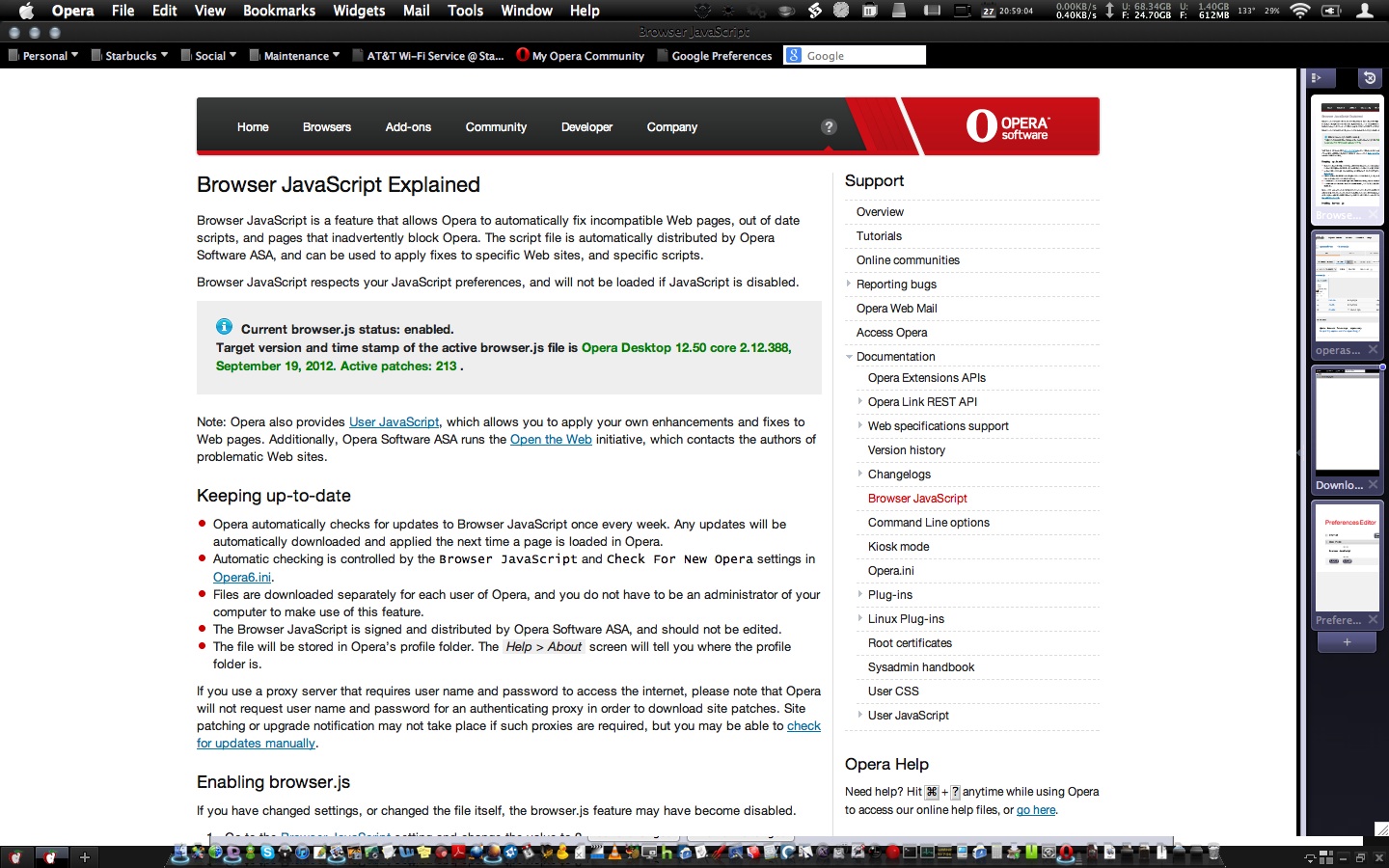Expand the Linux Plug-ins arrow
The image size is (1389, 868).
click(860, 618)
